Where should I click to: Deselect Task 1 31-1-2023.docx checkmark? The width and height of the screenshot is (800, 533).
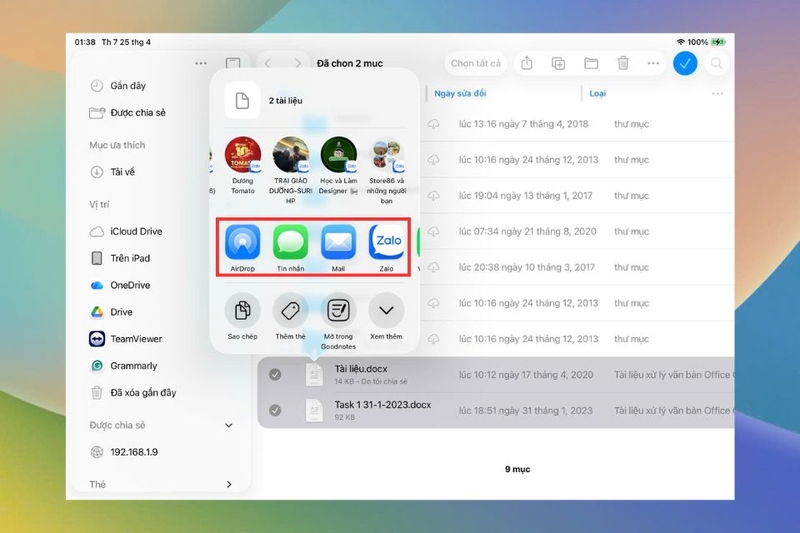click(275, 410)
